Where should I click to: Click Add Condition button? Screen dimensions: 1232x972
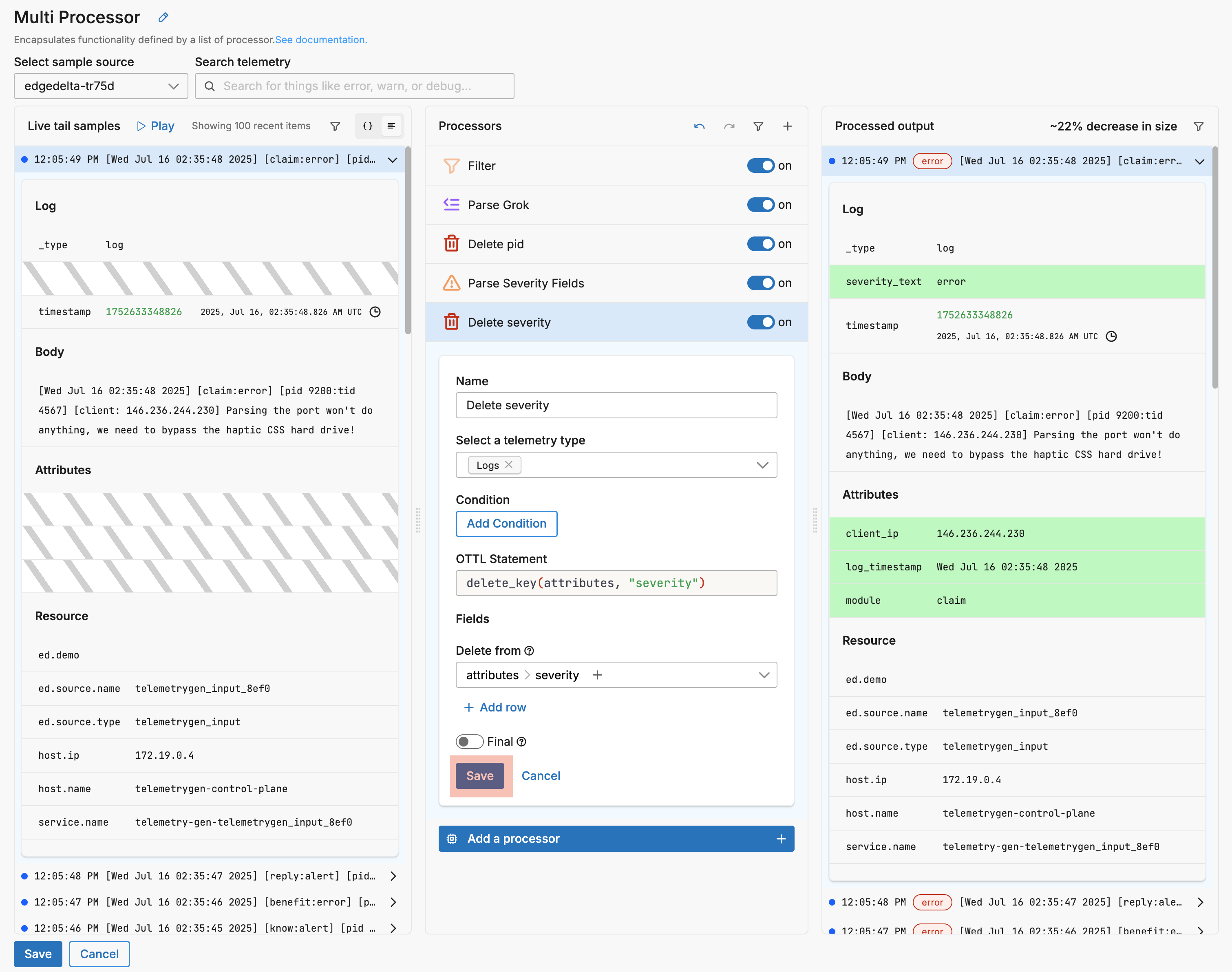(x=506, y=524)
